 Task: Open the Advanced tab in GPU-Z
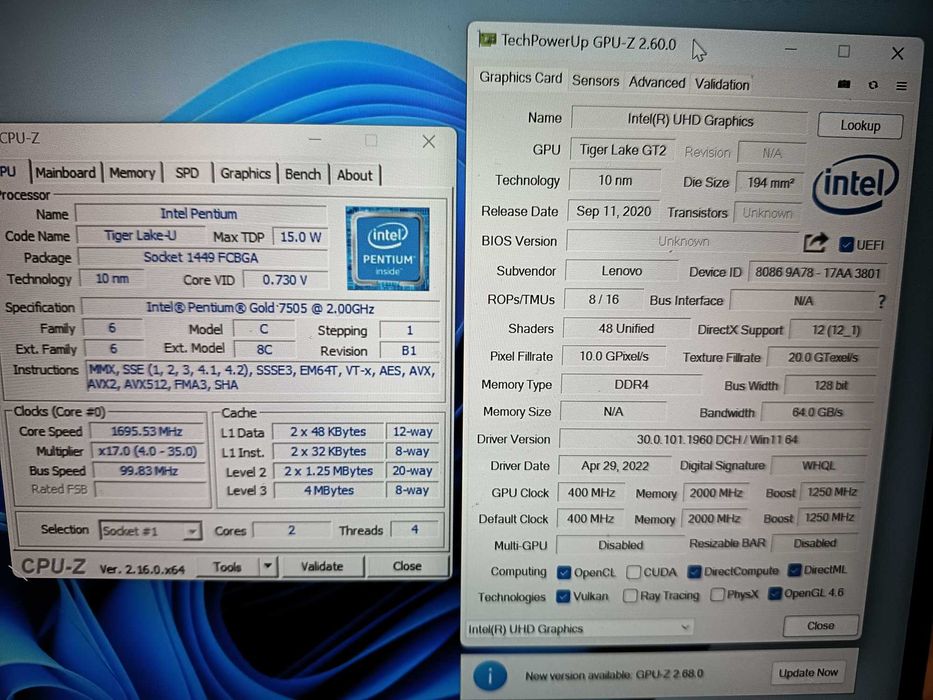coord(657,83)
